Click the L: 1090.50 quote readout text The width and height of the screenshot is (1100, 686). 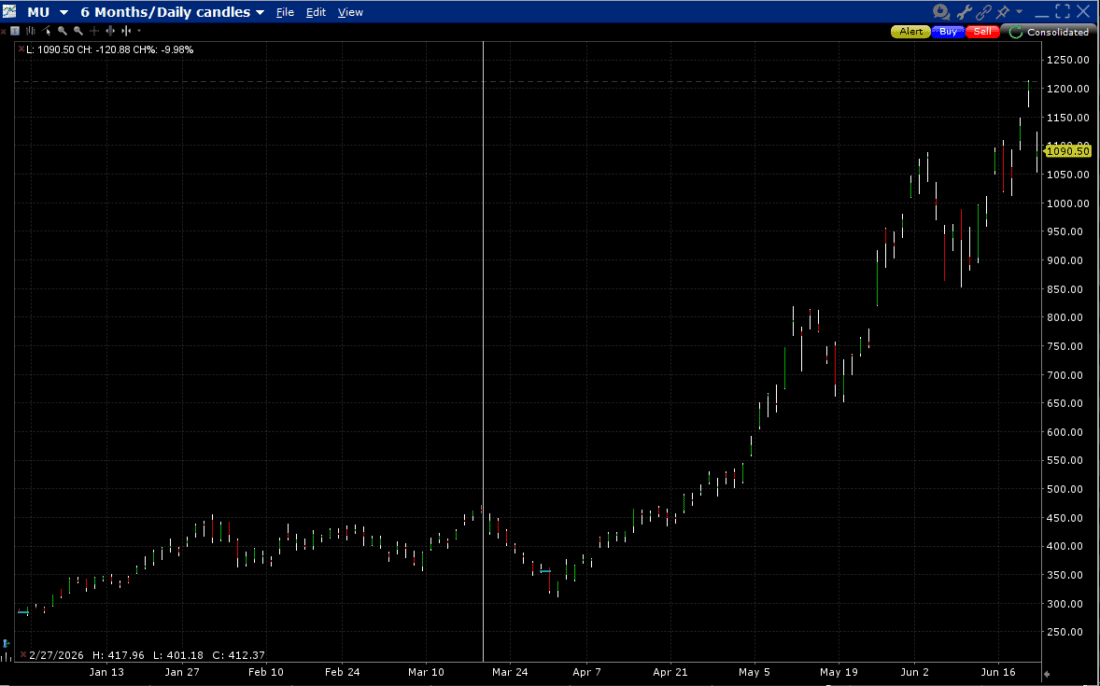click(51, 50)
